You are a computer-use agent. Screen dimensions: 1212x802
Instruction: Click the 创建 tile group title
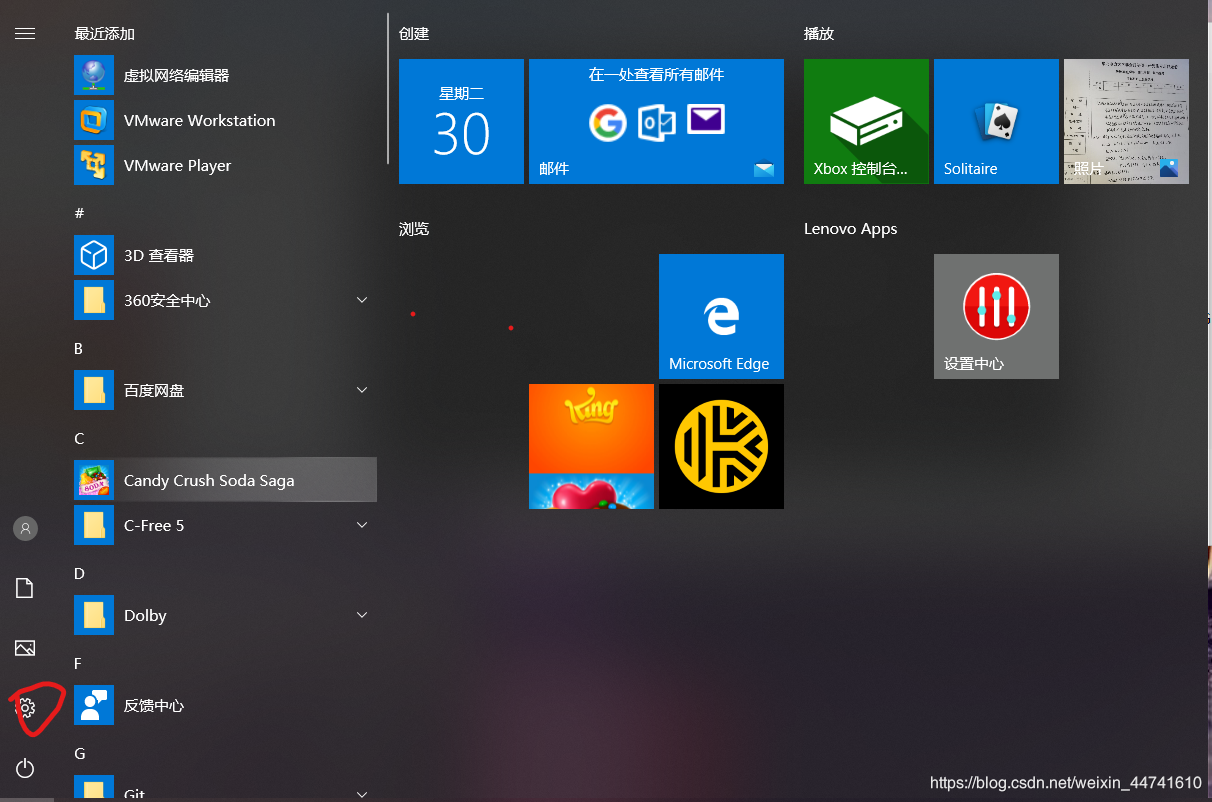[x=414, y=34]
